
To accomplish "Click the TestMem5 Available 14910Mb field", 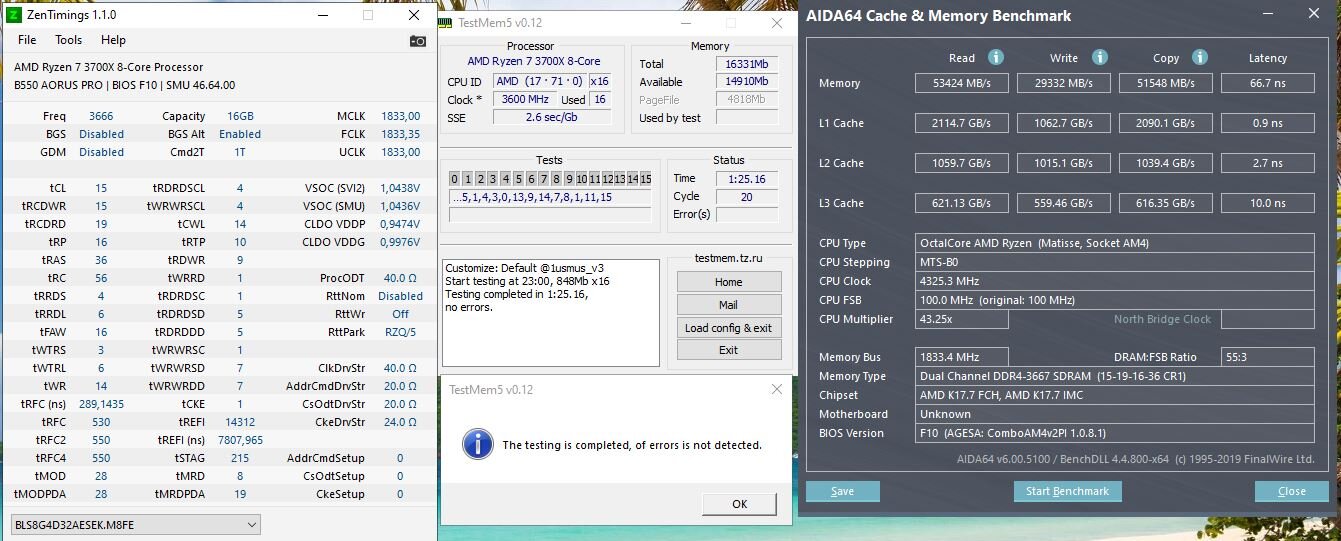I will click(747, 82).
